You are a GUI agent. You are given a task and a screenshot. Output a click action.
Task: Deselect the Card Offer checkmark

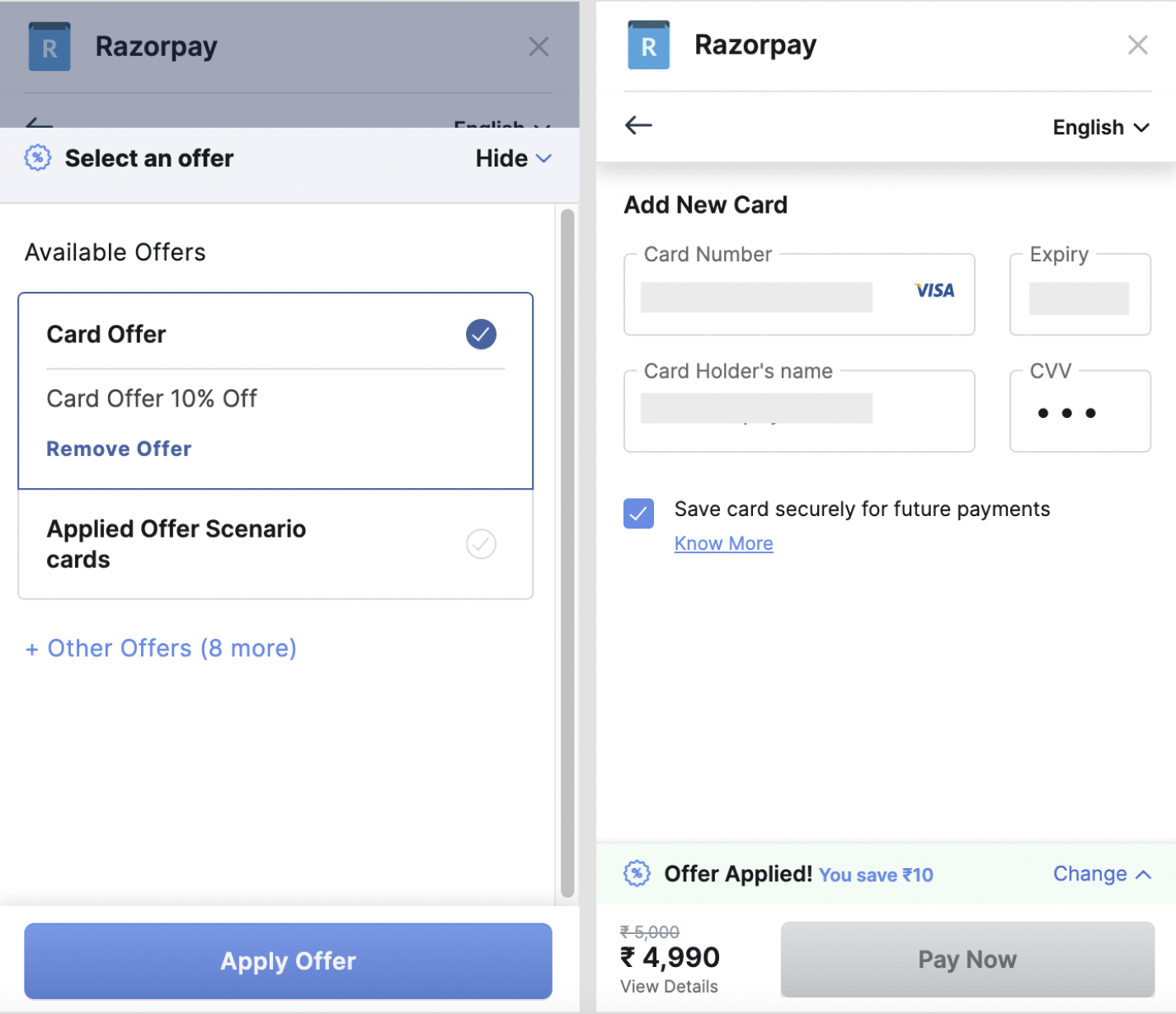point(481,334)
